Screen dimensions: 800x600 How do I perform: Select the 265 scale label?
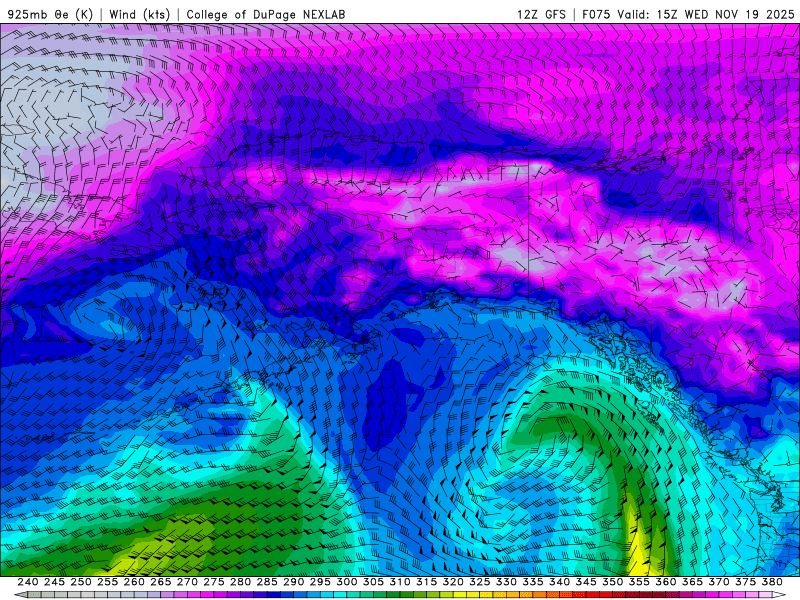pyautogui.click(x=161, y=582)
